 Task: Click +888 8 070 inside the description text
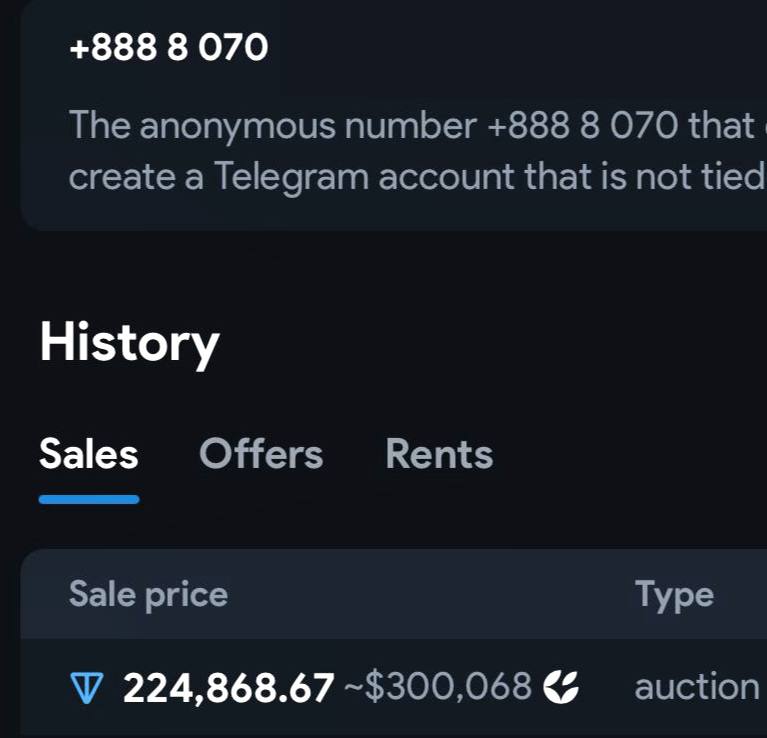[583, 125]
